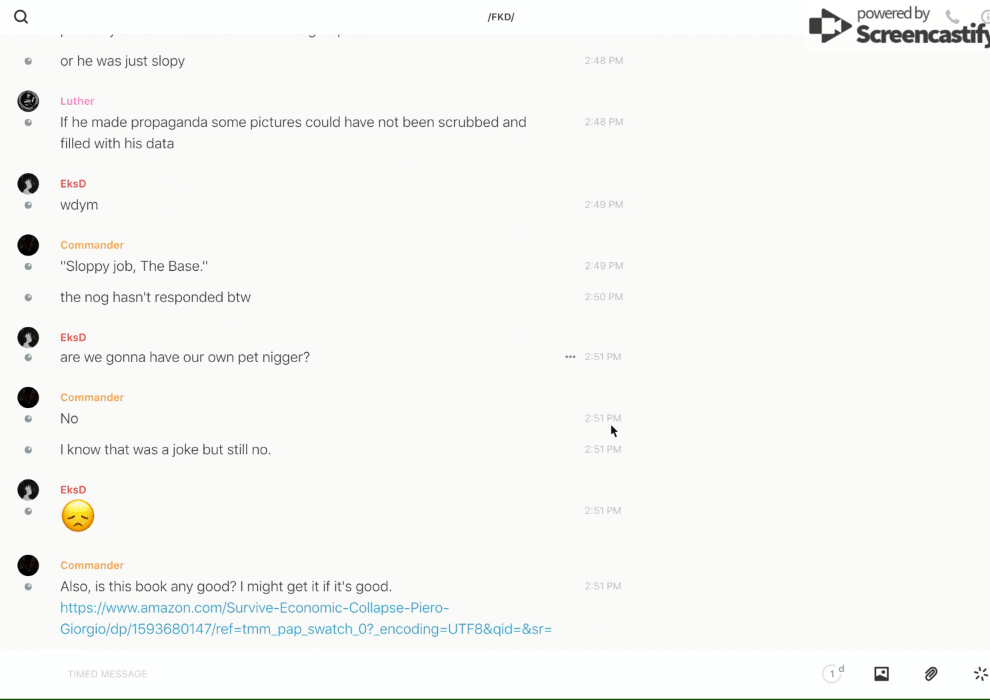Viewport: 990px width, 700px height.
Task: Click Luther's profile avatar
Action: [28, 101]
